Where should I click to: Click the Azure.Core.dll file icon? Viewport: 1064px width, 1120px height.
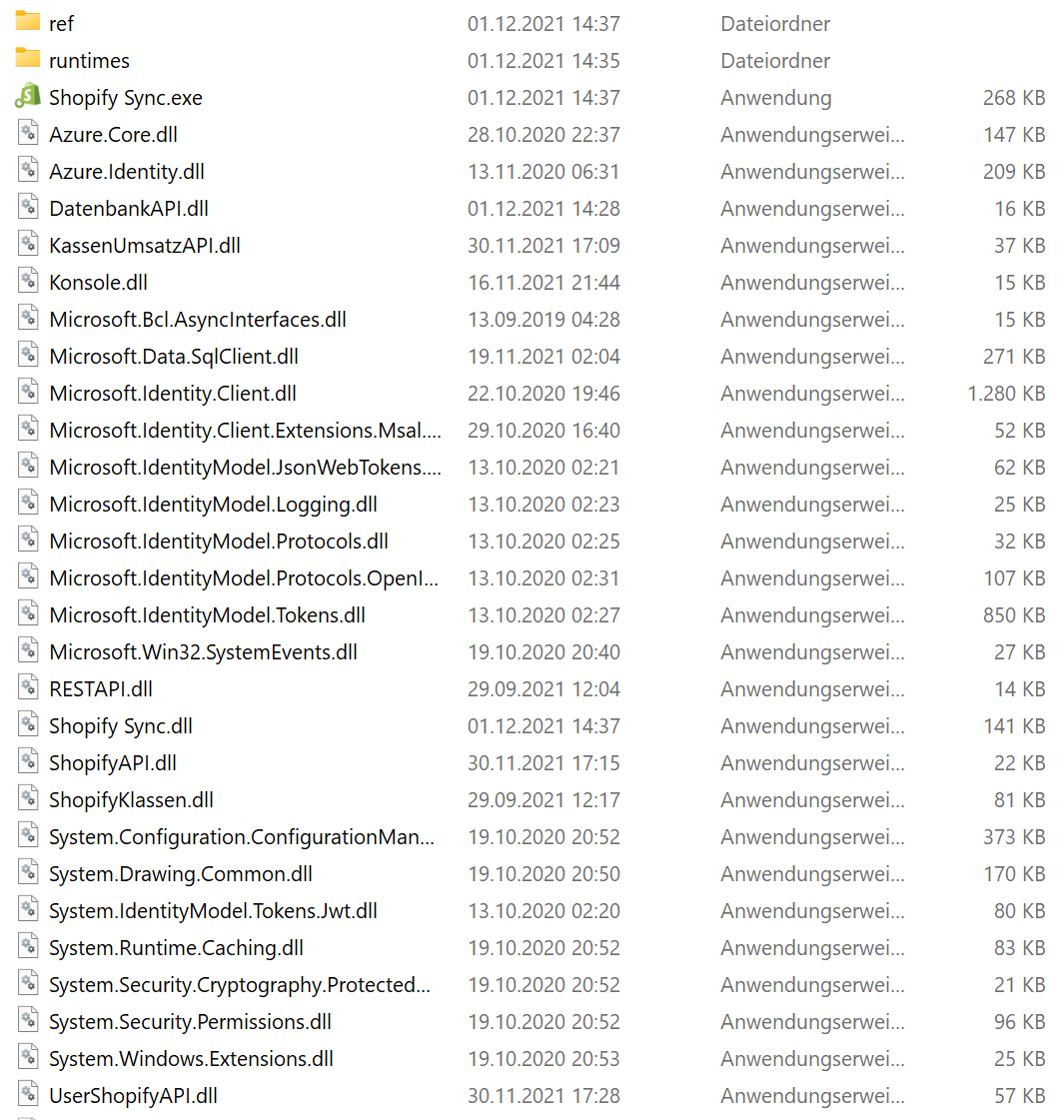pyautogui.click(x=28, y=133)
